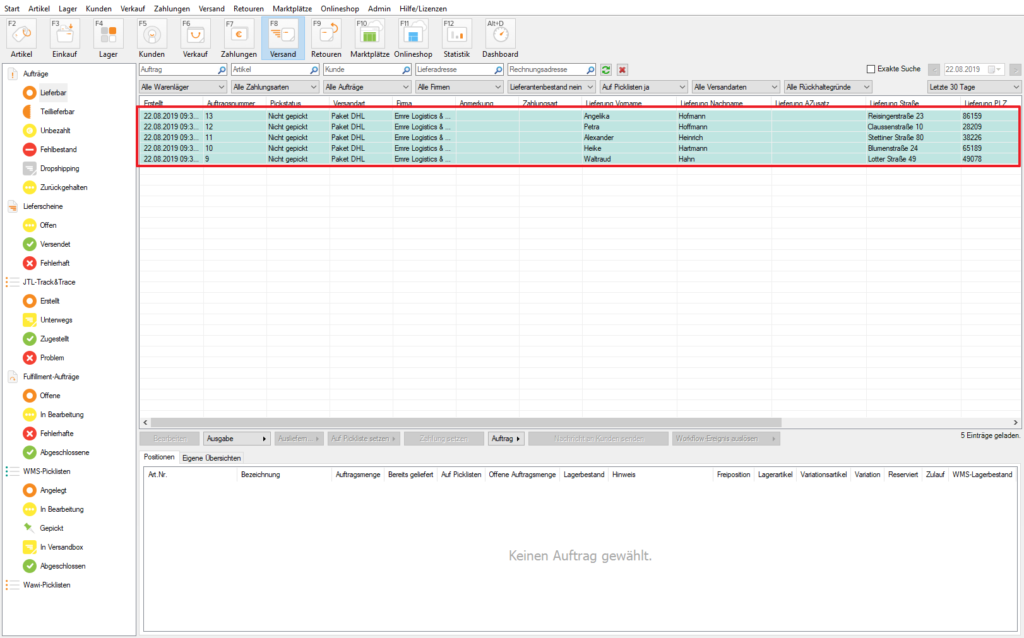
Task: Expand the Alle Warenlager dropdown
Action: point(181,88)
